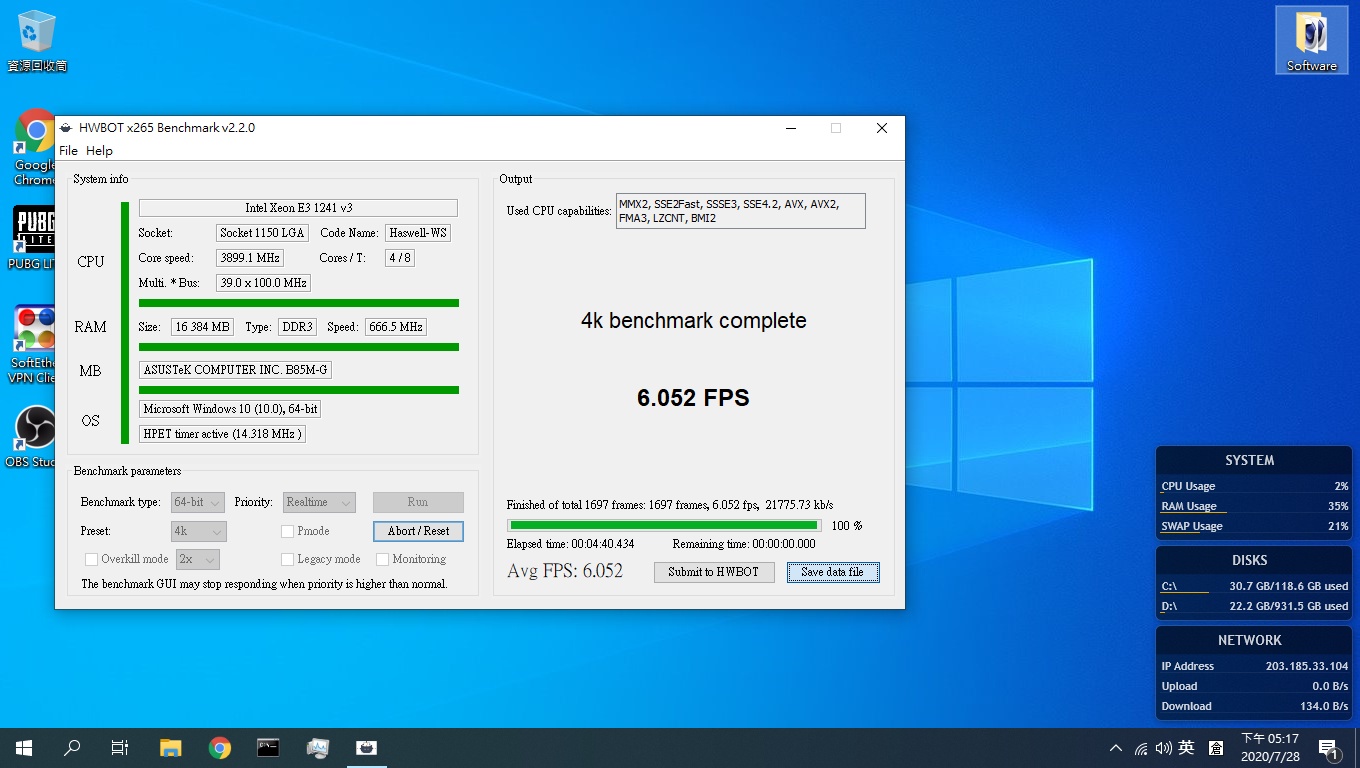Click the benchmark progress bar
This screenshot has width=1360, height=768.
[664, 525]
